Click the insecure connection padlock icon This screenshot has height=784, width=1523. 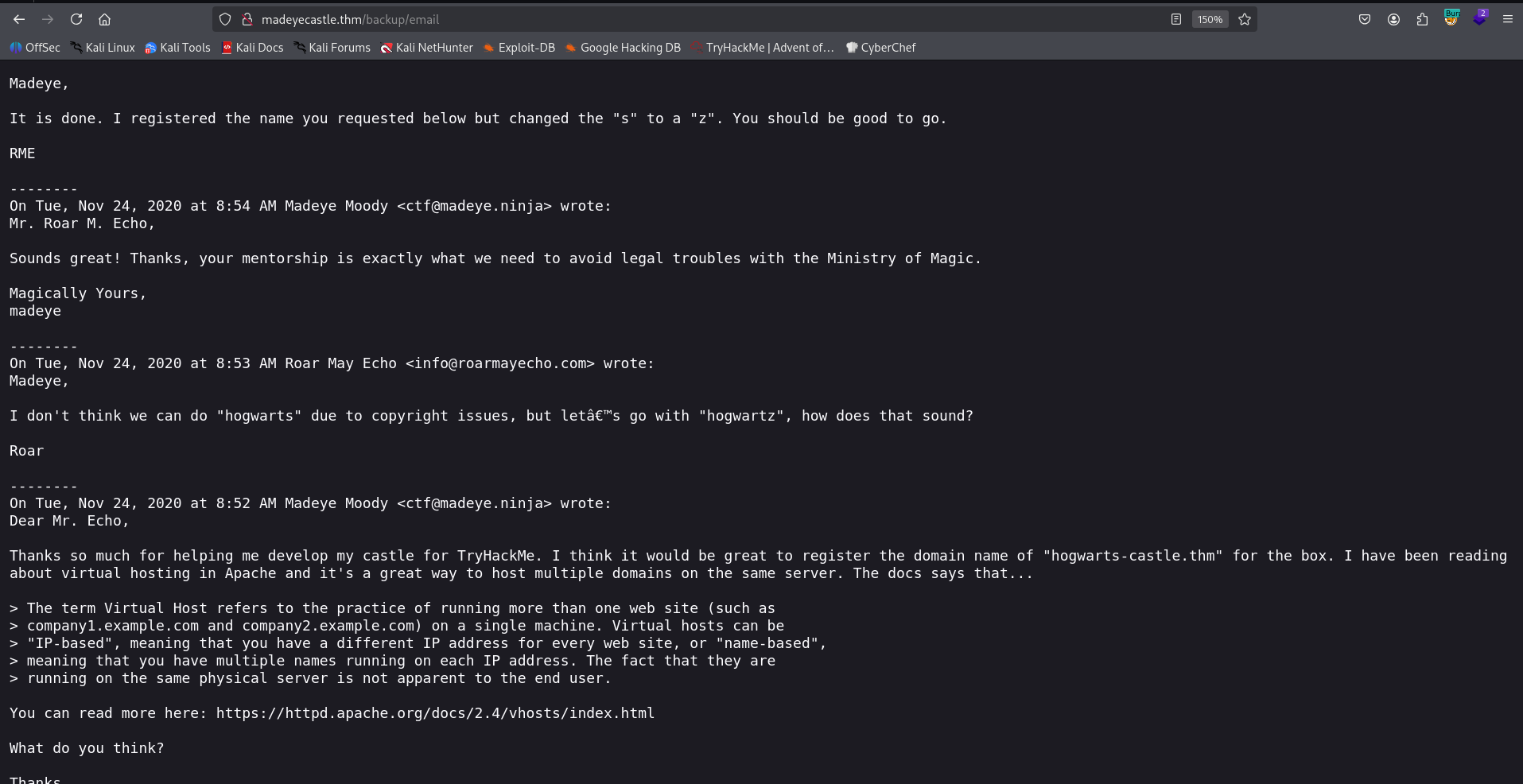click(x=247, y=19)
